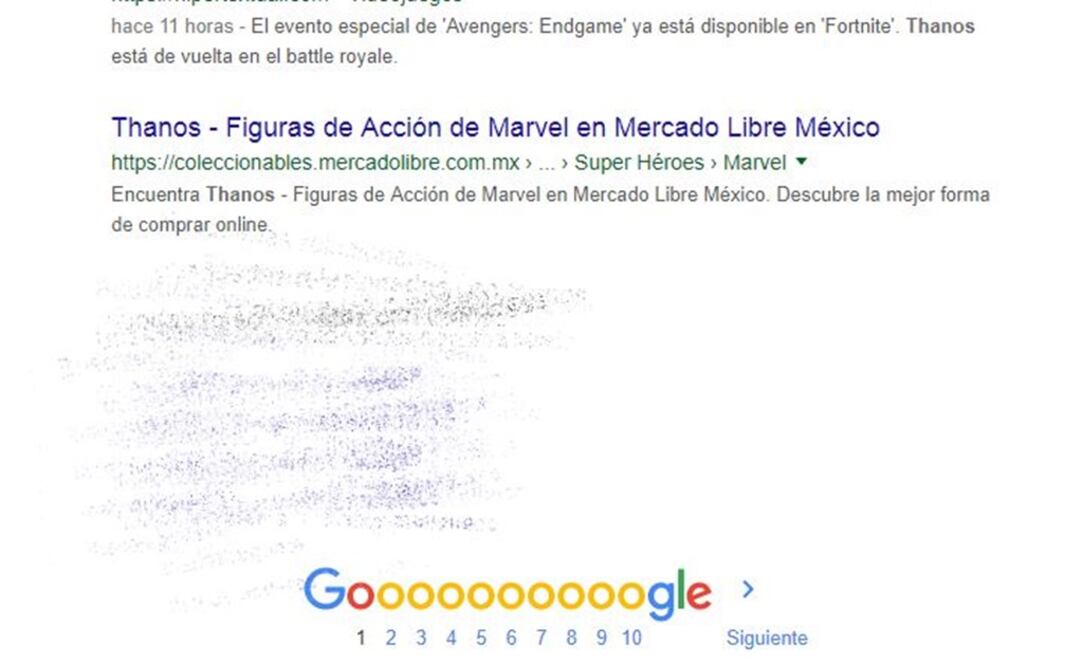Go to results page 6
Viewport: 1083px width, 666px height.
coord(511,638)
